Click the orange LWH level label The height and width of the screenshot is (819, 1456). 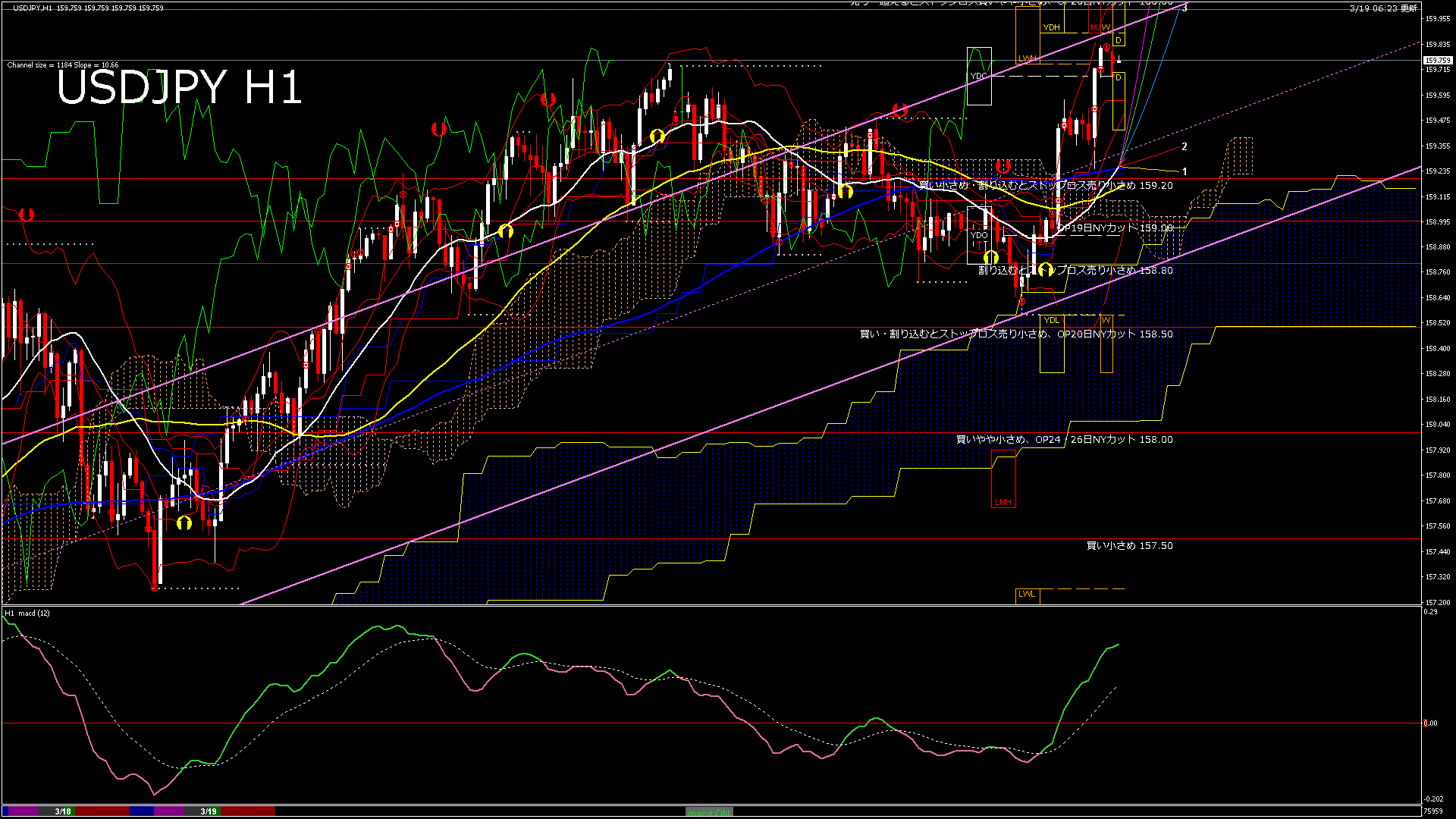1027,58
